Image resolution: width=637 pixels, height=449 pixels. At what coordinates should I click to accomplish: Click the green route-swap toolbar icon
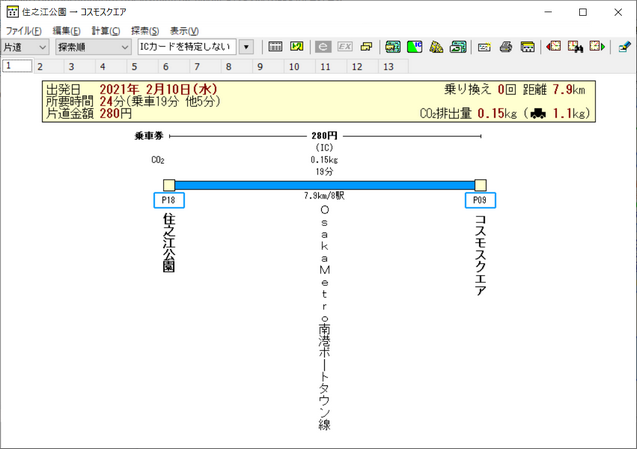pos(297,47)
